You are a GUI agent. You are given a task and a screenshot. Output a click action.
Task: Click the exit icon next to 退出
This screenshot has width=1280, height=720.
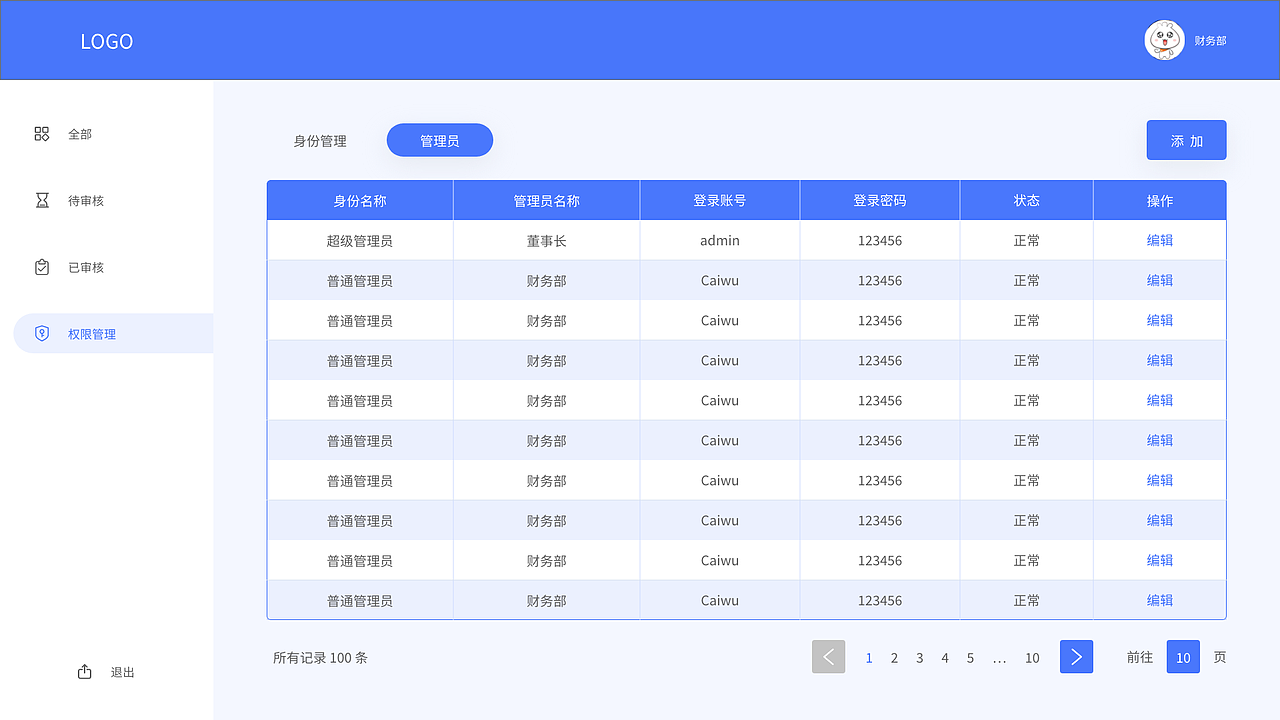84,671
